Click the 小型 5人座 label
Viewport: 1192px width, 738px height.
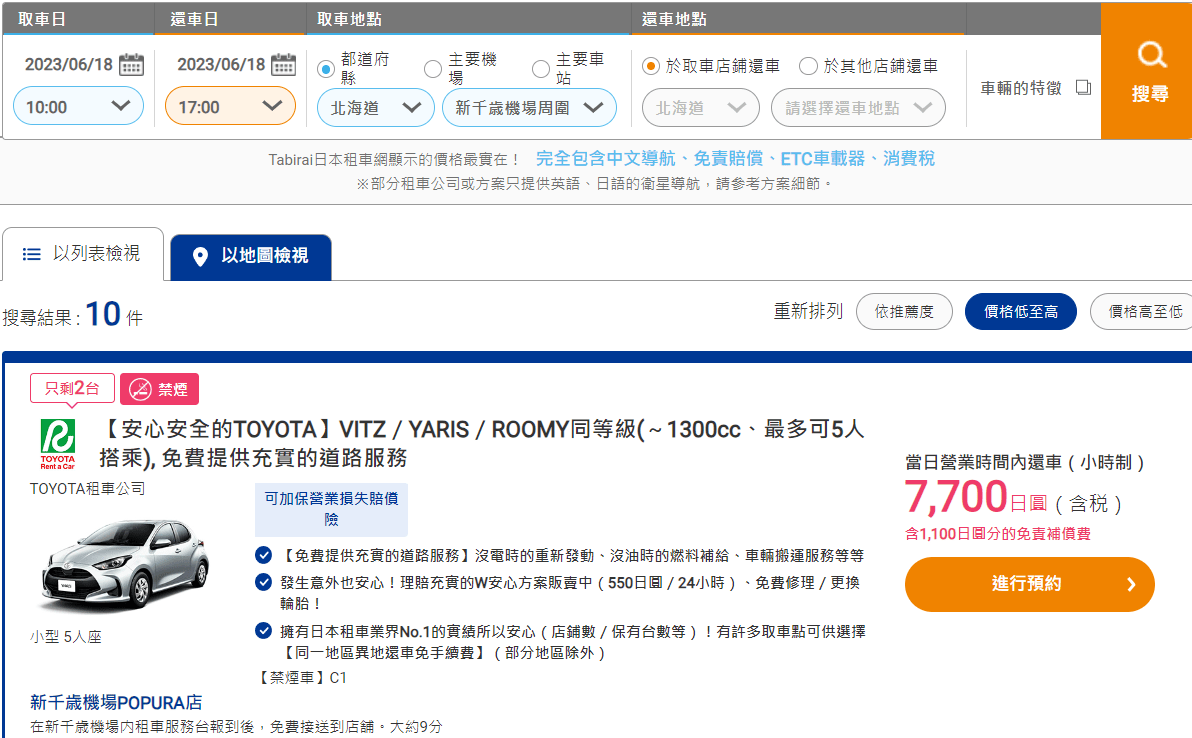(x=65, y=637)
